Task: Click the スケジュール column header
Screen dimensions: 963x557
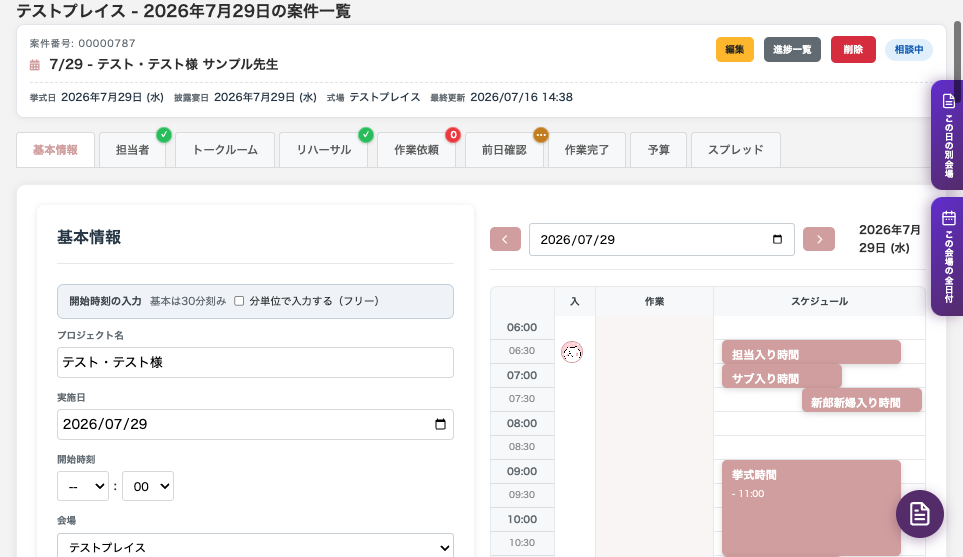Action: (819, 302)
